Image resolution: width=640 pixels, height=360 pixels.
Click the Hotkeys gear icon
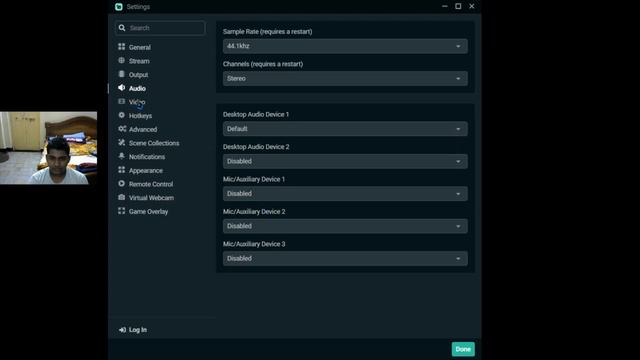[x=122, y=115]
